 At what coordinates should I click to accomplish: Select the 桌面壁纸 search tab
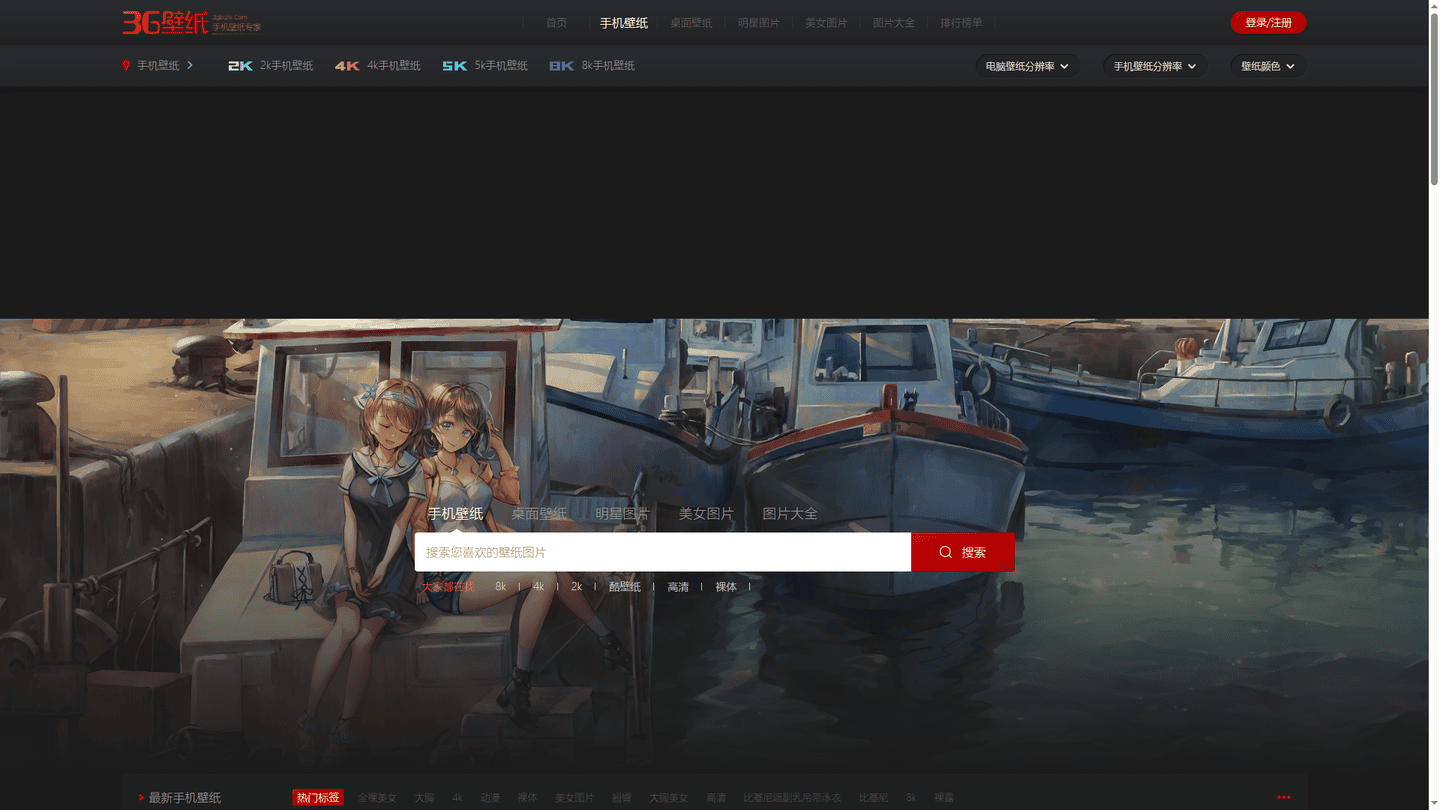pyautogui.click(x=539, y=513)
